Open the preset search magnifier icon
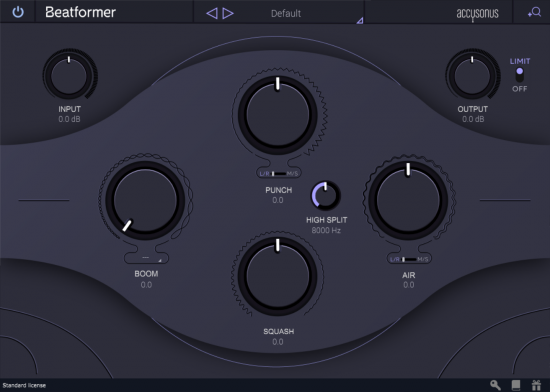Image resolution: width=550 pixels, height=392 pixels. click(534, 12)
